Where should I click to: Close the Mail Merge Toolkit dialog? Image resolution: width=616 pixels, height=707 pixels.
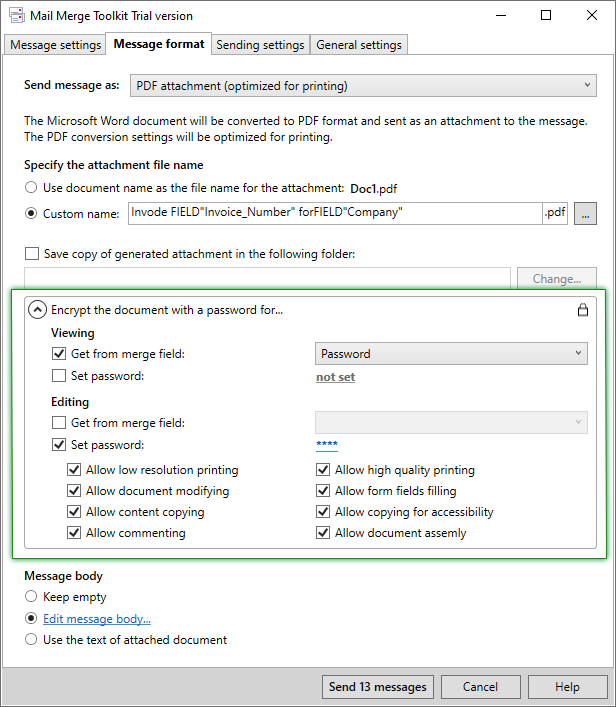592,15
